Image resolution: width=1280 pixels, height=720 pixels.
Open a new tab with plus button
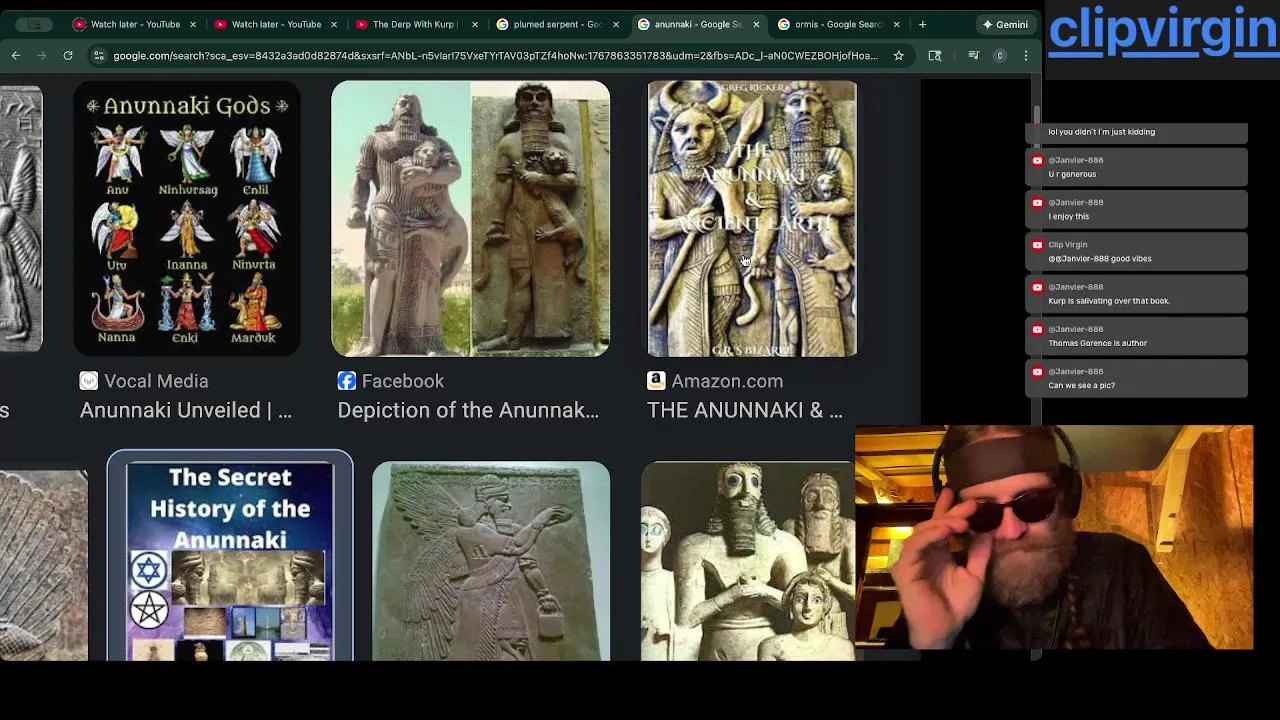coord(922,24)
